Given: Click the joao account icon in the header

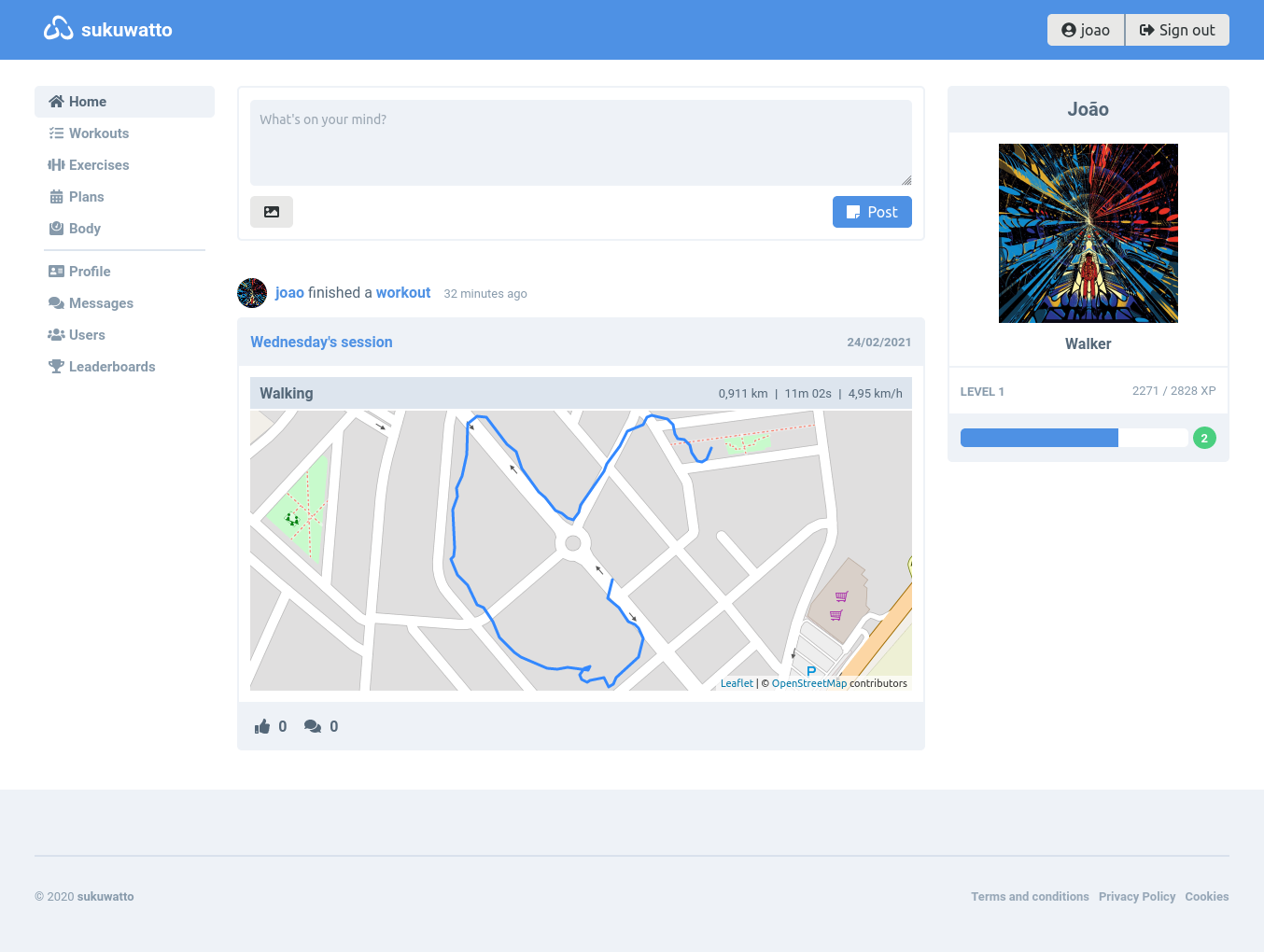Looking at the screenshot, I should coord(1067,29).
